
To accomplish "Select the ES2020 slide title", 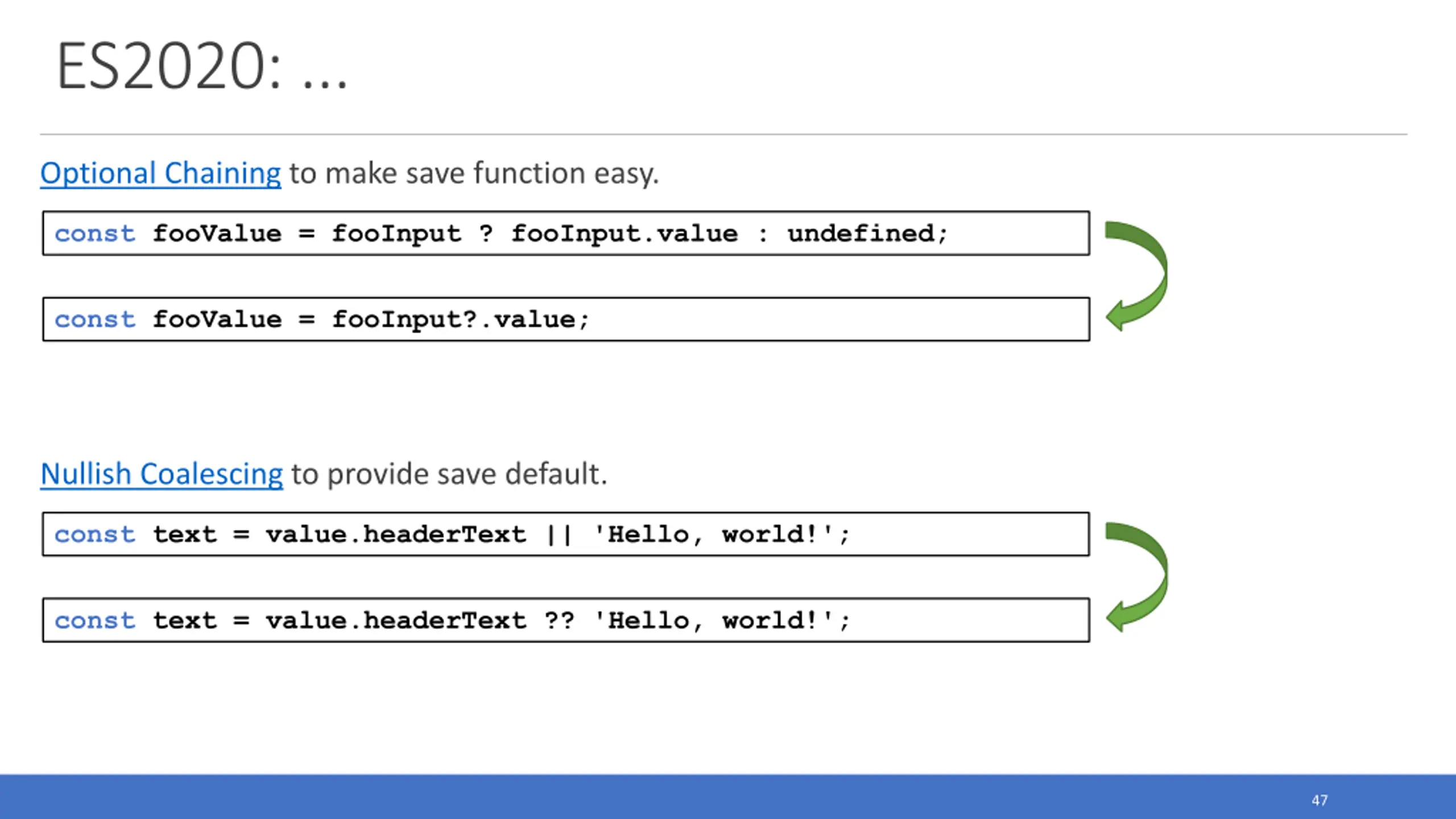I will point(201,67).
